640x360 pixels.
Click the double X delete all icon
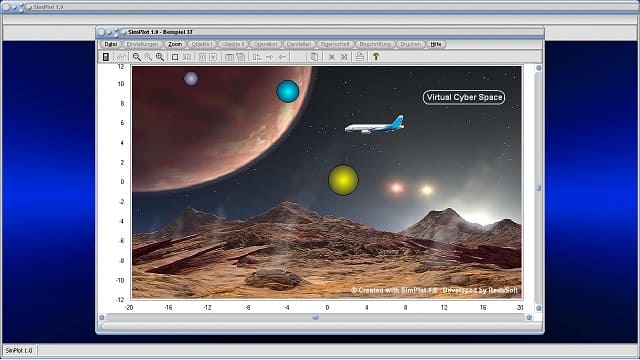[x=344, y=57]
